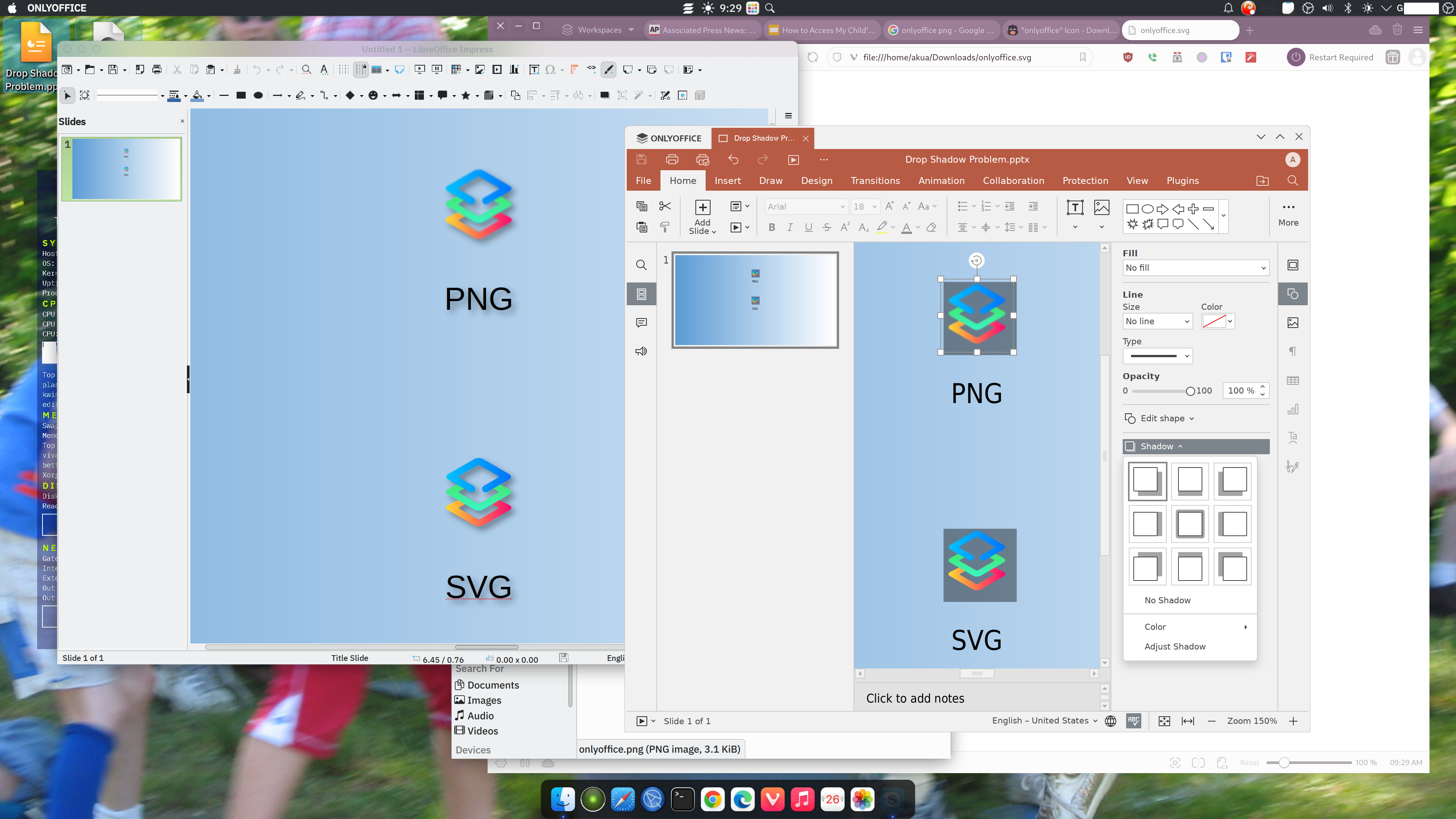Click the Opacity slider handle
Image resolution: width=1456 pixels, height=819 pixels.
point(1190,391)
